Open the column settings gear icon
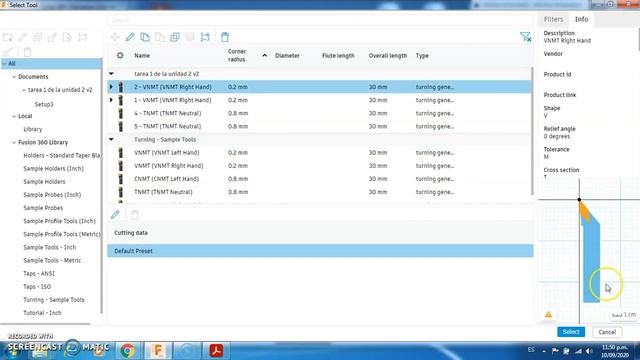The width and height of the screenshot is (640, 360). point(120,55)
